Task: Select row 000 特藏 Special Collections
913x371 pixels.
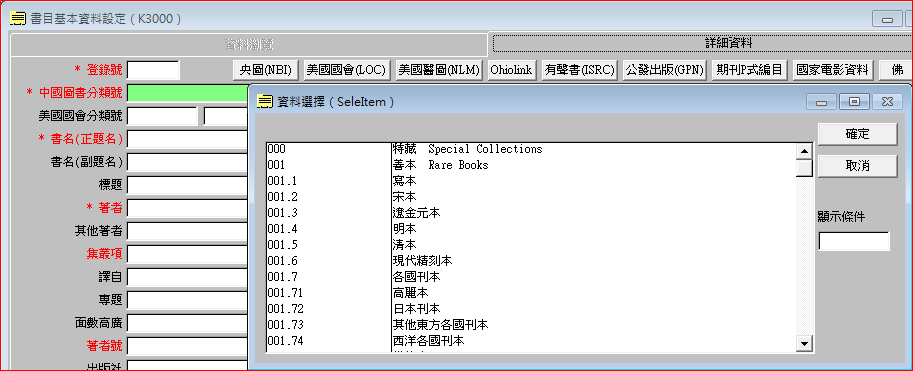Action: (531, 149)
